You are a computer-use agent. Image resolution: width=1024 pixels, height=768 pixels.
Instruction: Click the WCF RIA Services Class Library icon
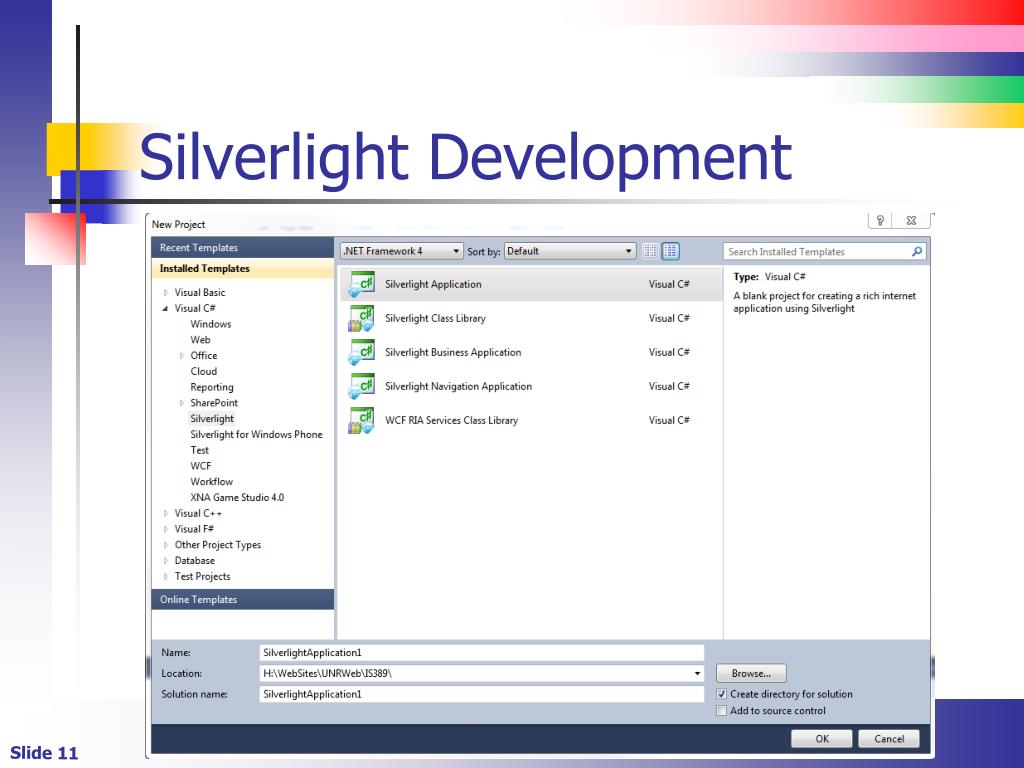[x=361, y=420]
